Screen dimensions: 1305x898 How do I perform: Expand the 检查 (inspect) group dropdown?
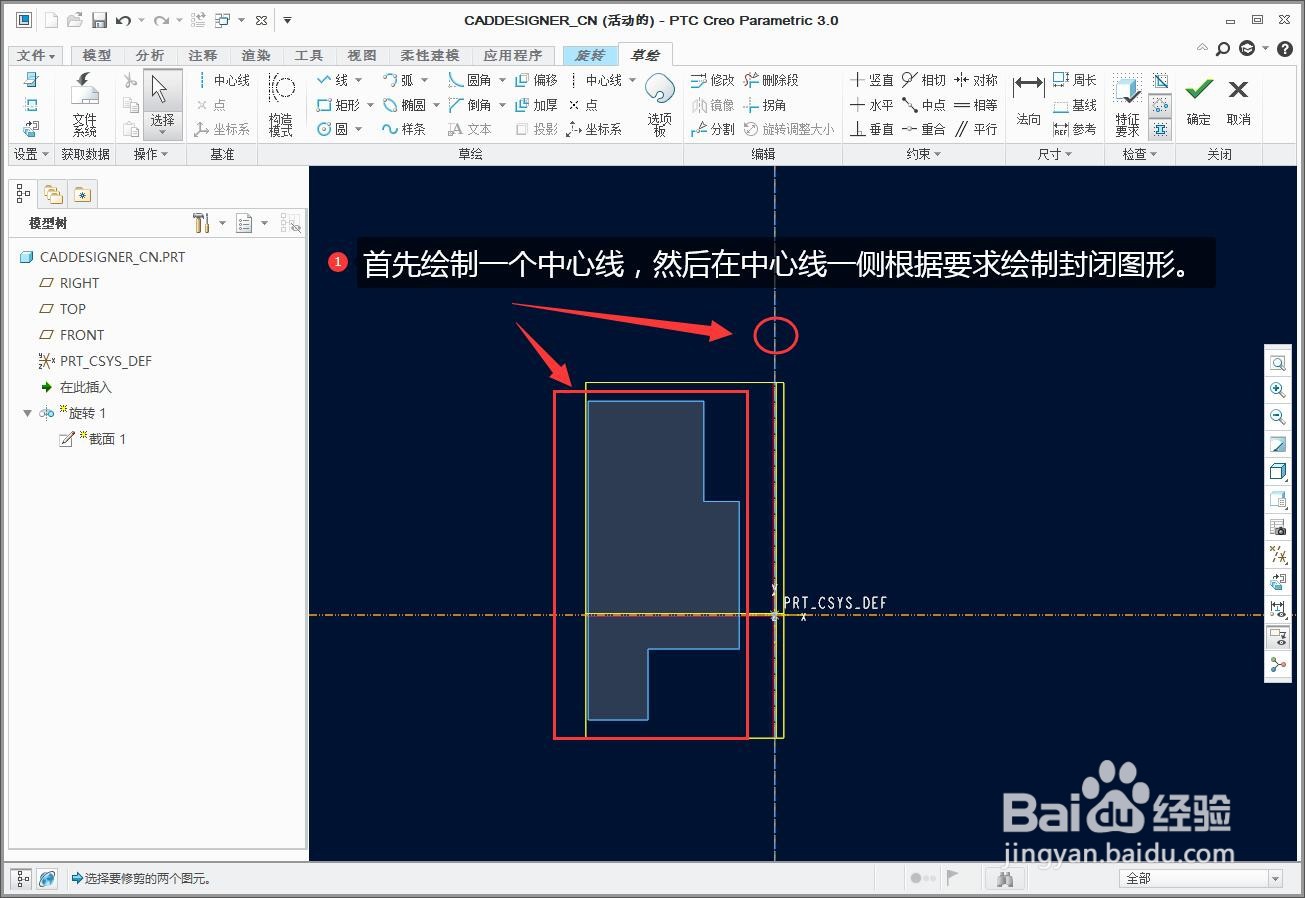[1140, 154]
